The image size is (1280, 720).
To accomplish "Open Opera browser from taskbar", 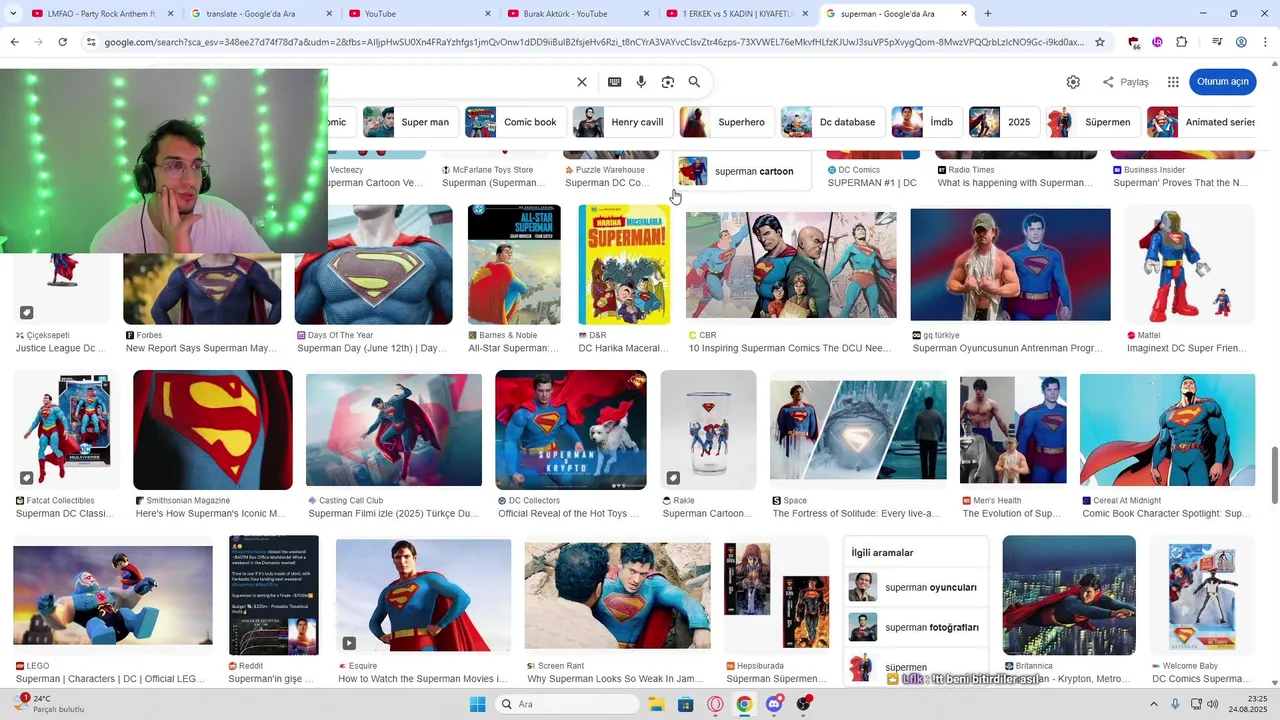I will 715,704.
